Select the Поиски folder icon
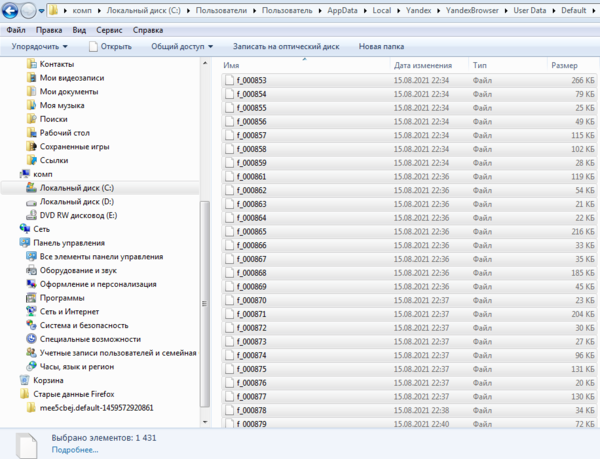Image resolution: width=600 pixels, height=459 pixels. coord(31,119)
